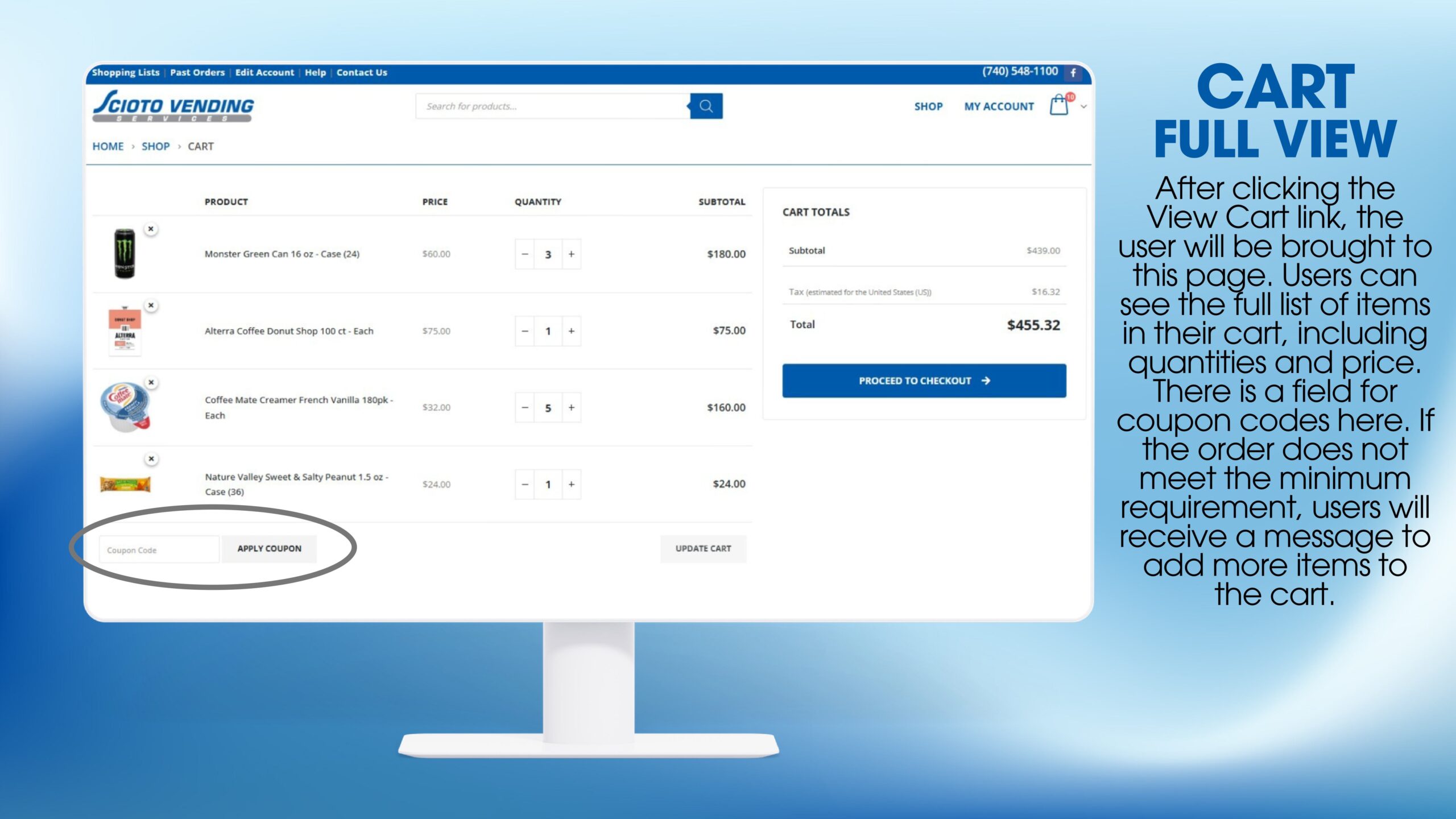This screenshot has width=1456, height=819.
Task: Open Monster Green Can product thumbnail
Action: pyautogui.click(x=125, y=254)
